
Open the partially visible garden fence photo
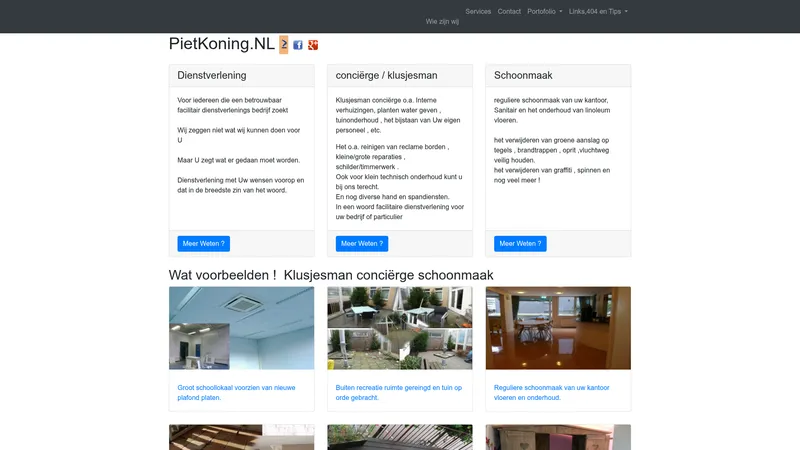(399, 437)
